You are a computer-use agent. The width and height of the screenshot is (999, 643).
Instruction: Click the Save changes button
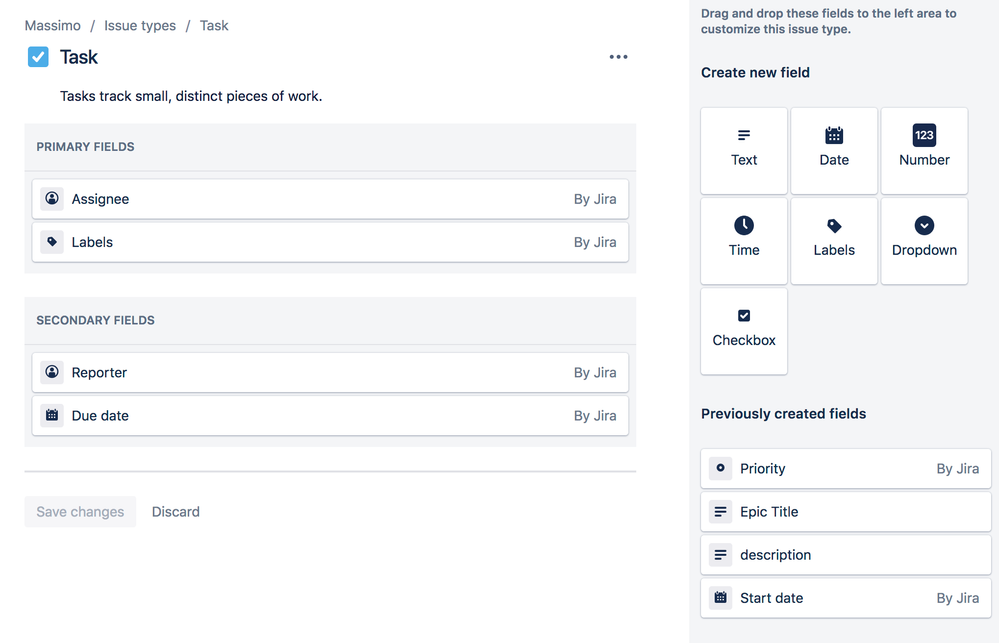(80, 511)
